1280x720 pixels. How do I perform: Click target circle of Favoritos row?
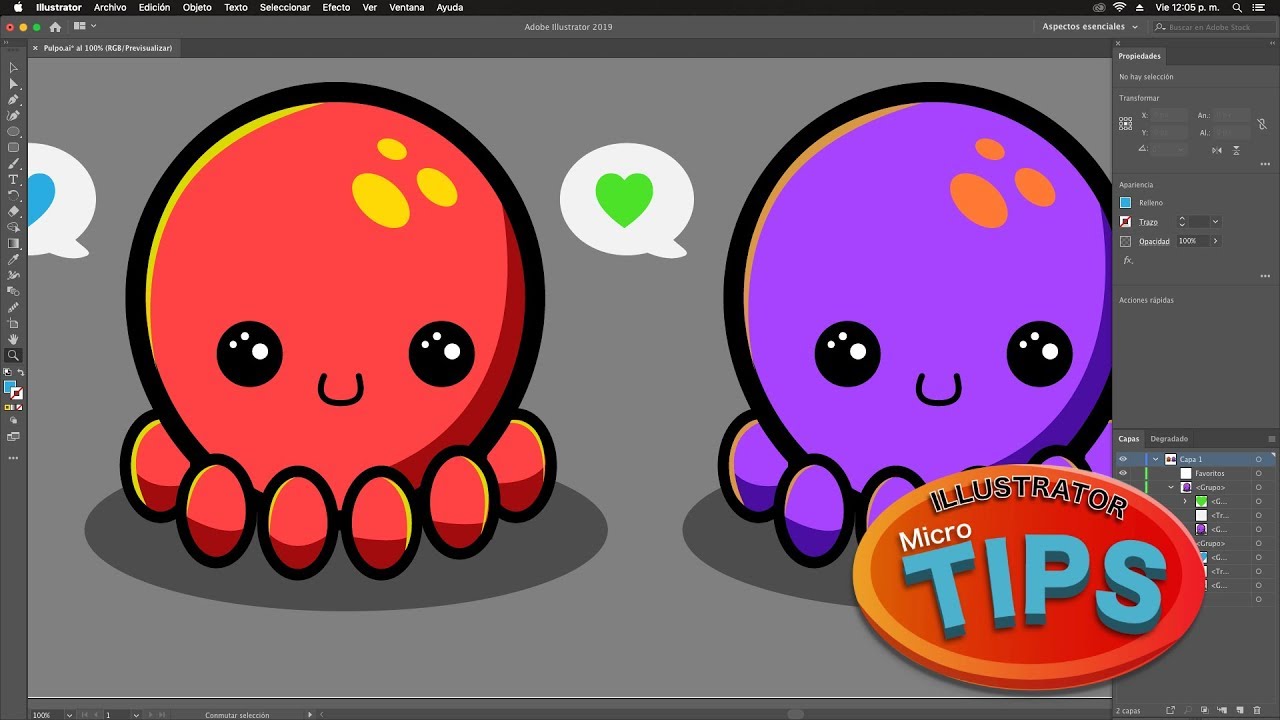point(1259,473)
